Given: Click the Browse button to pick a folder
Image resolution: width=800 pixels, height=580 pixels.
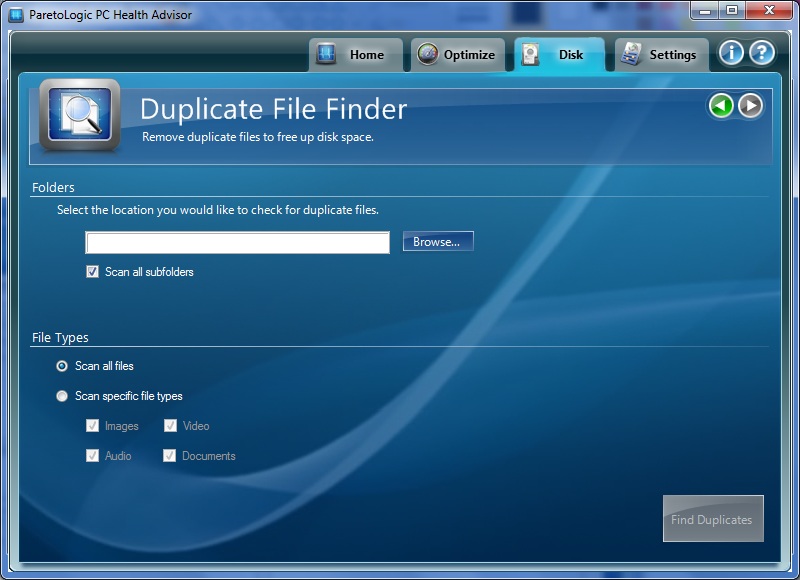Looking at the screenshot, I should pyautogui.click(x=437, y=240).
